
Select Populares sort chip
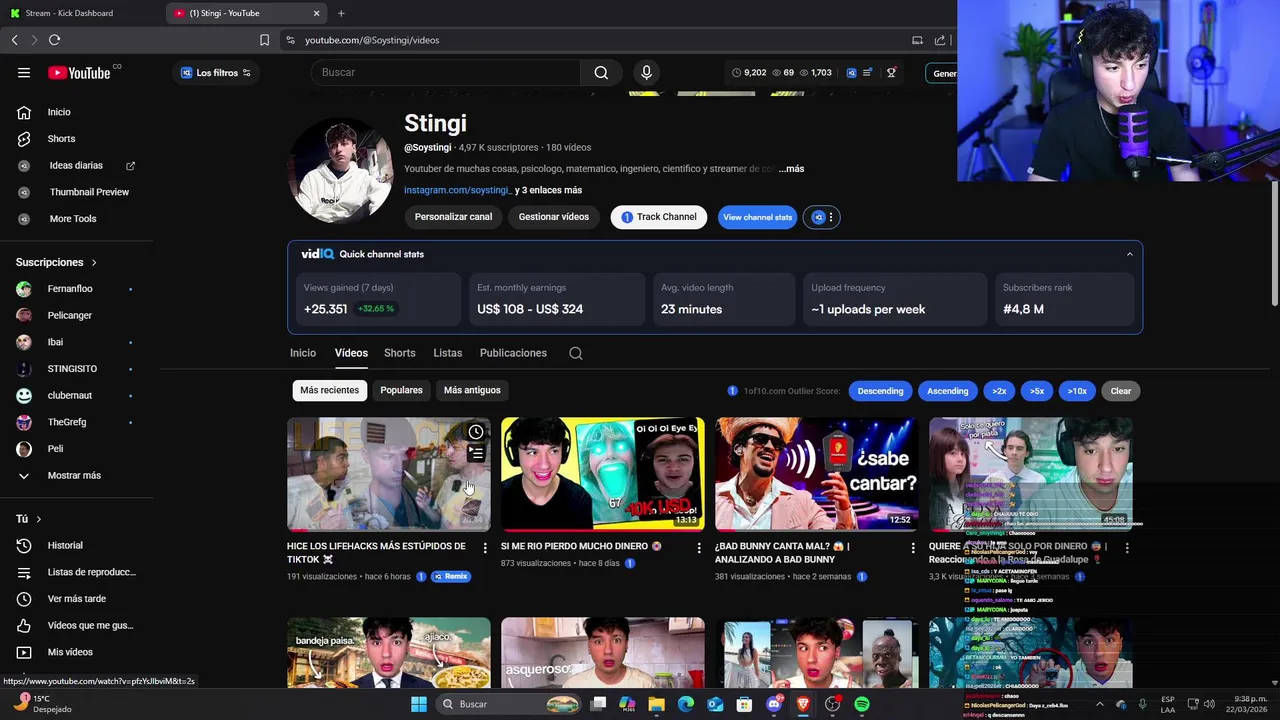(x=401, y=390)
